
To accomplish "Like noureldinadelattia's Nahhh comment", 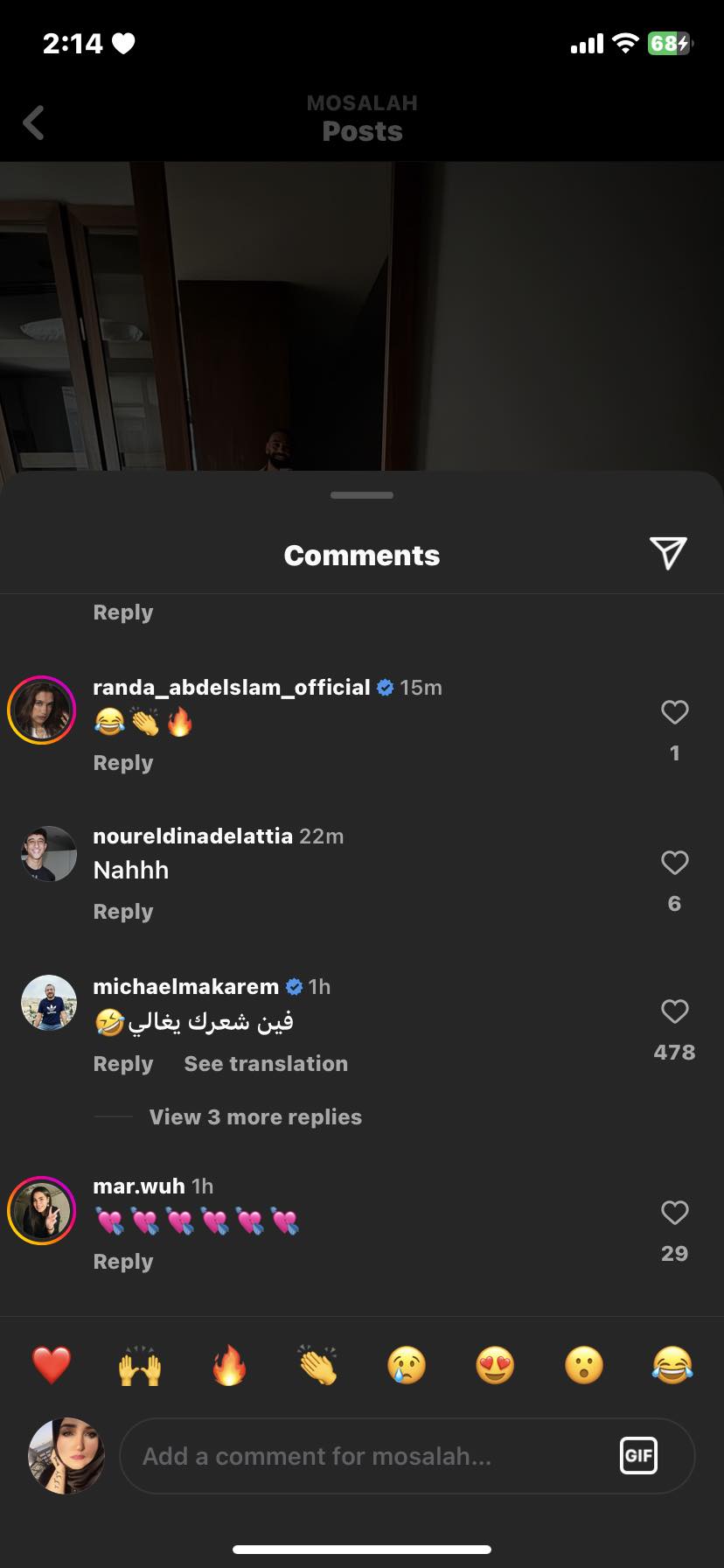I will [x=674, y=863].
